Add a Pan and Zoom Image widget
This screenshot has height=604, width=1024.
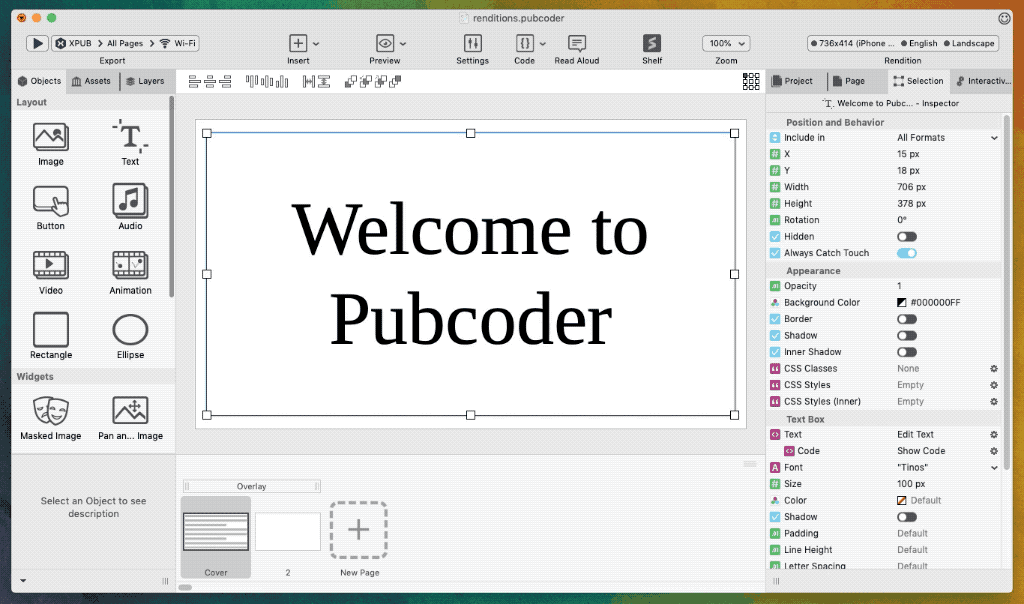[x=130, y=418]
